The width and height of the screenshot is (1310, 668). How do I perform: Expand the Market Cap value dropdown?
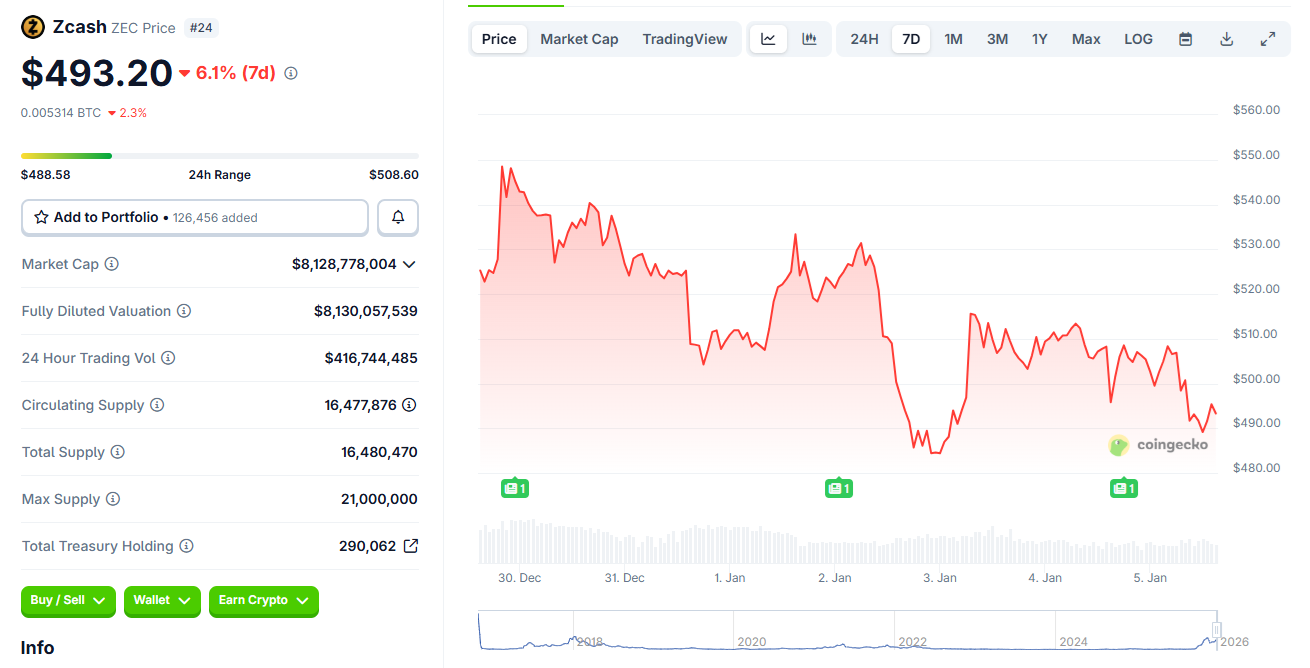click(x=408, y=264)
